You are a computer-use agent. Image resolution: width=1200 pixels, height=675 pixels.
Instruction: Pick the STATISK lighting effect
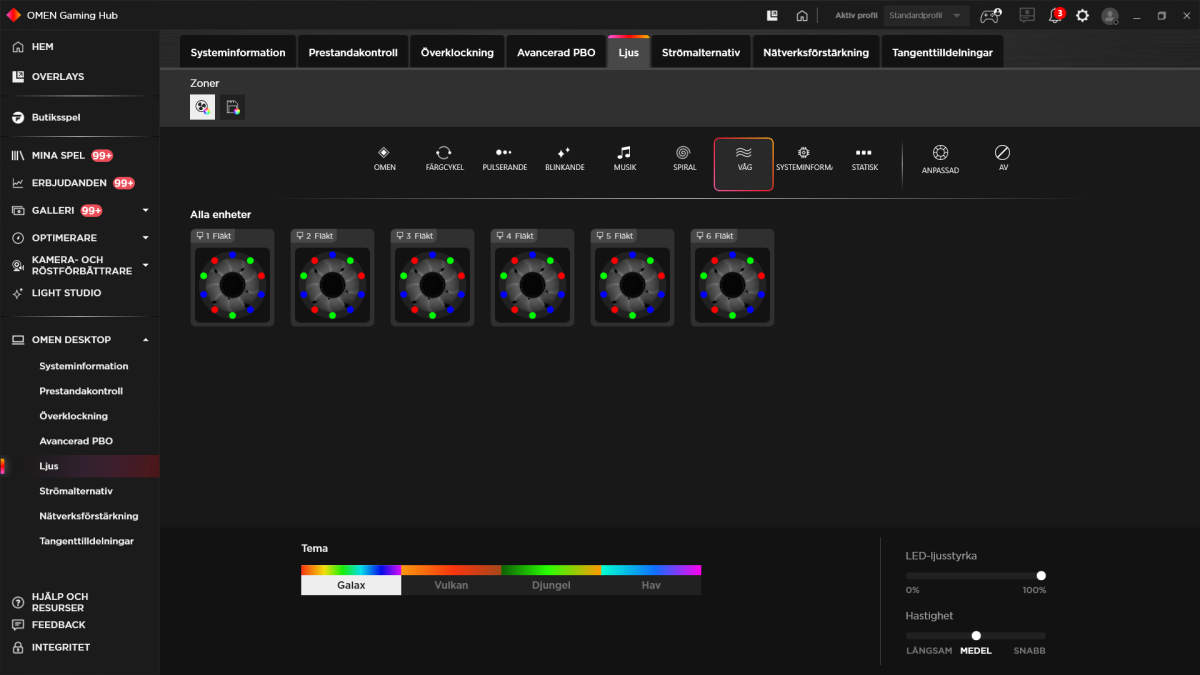pos(864,158)
